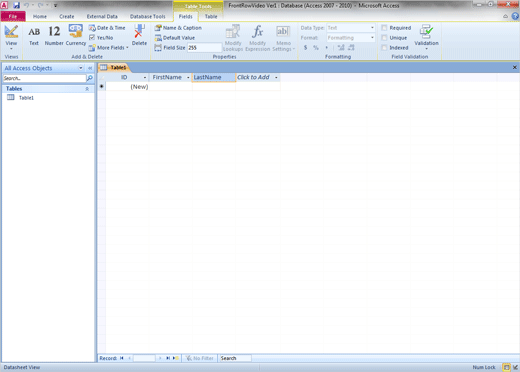Image resolution: width=520 pixels, height=372 pixels.
Task: Apply percent format
Action: pos(316,48)
